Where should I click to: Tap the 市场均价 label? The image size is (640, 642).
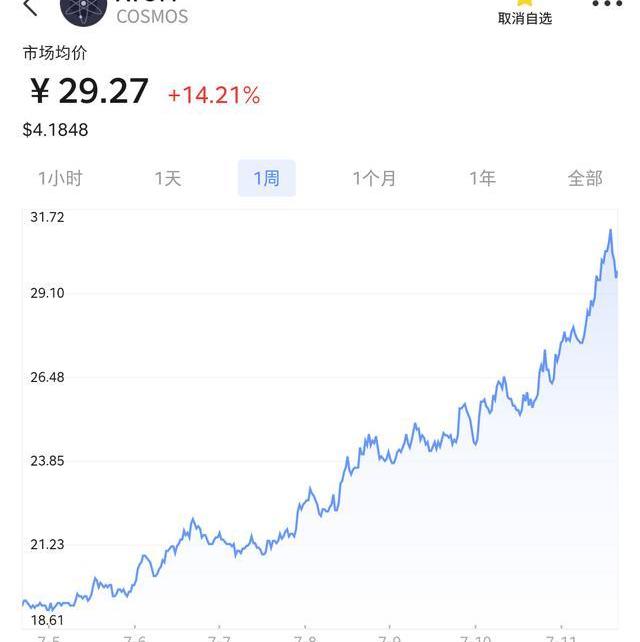click(55, 53)
